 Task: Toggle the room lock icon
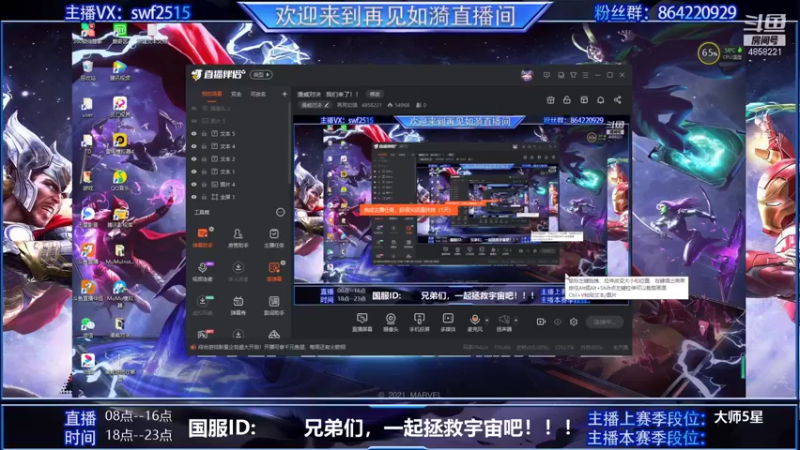(x=567, y=100)
